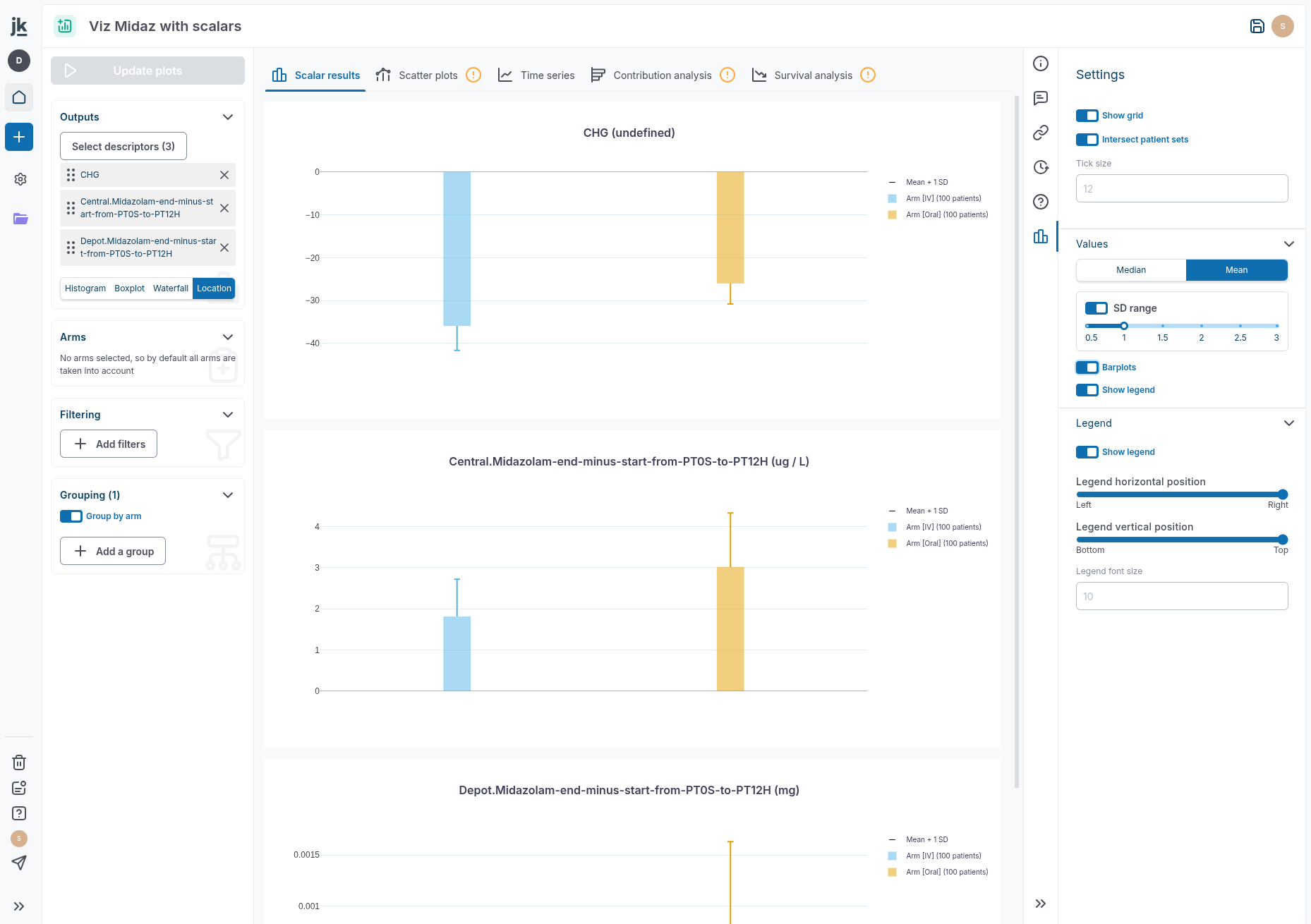1311x924 pixels.
Task: Open the info icon in right sidebar
Action: [x=1041, y=63]
